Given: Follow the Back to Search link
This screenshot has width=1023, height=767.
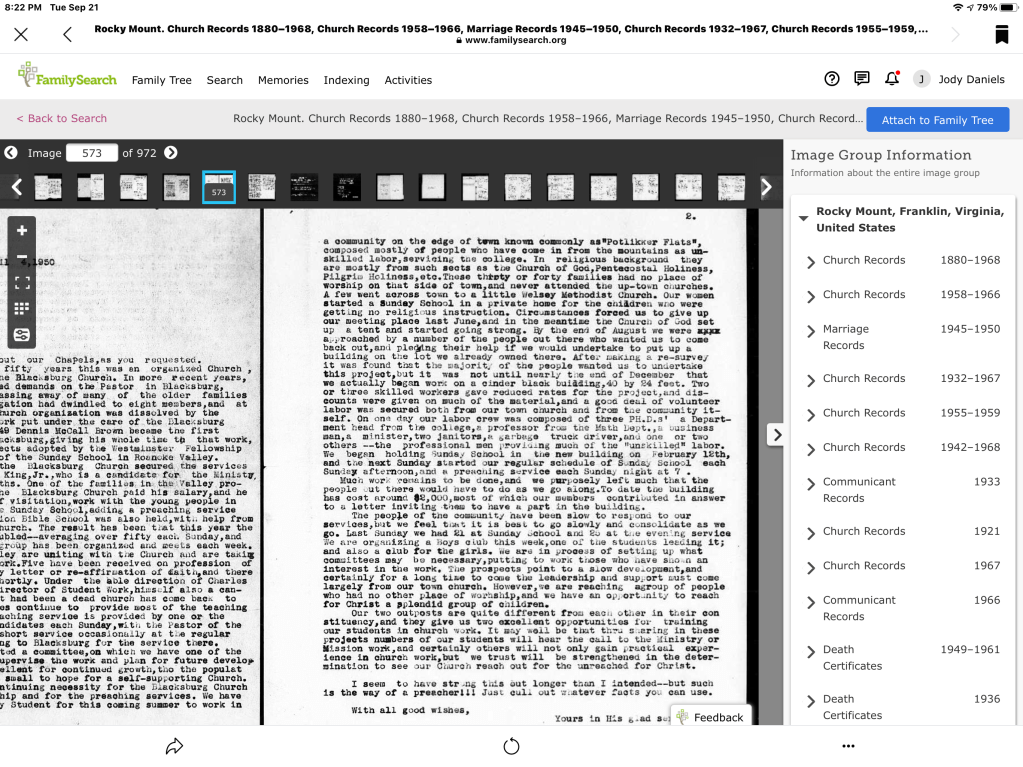Looking at the screenshot, I should tap(62, 118).
